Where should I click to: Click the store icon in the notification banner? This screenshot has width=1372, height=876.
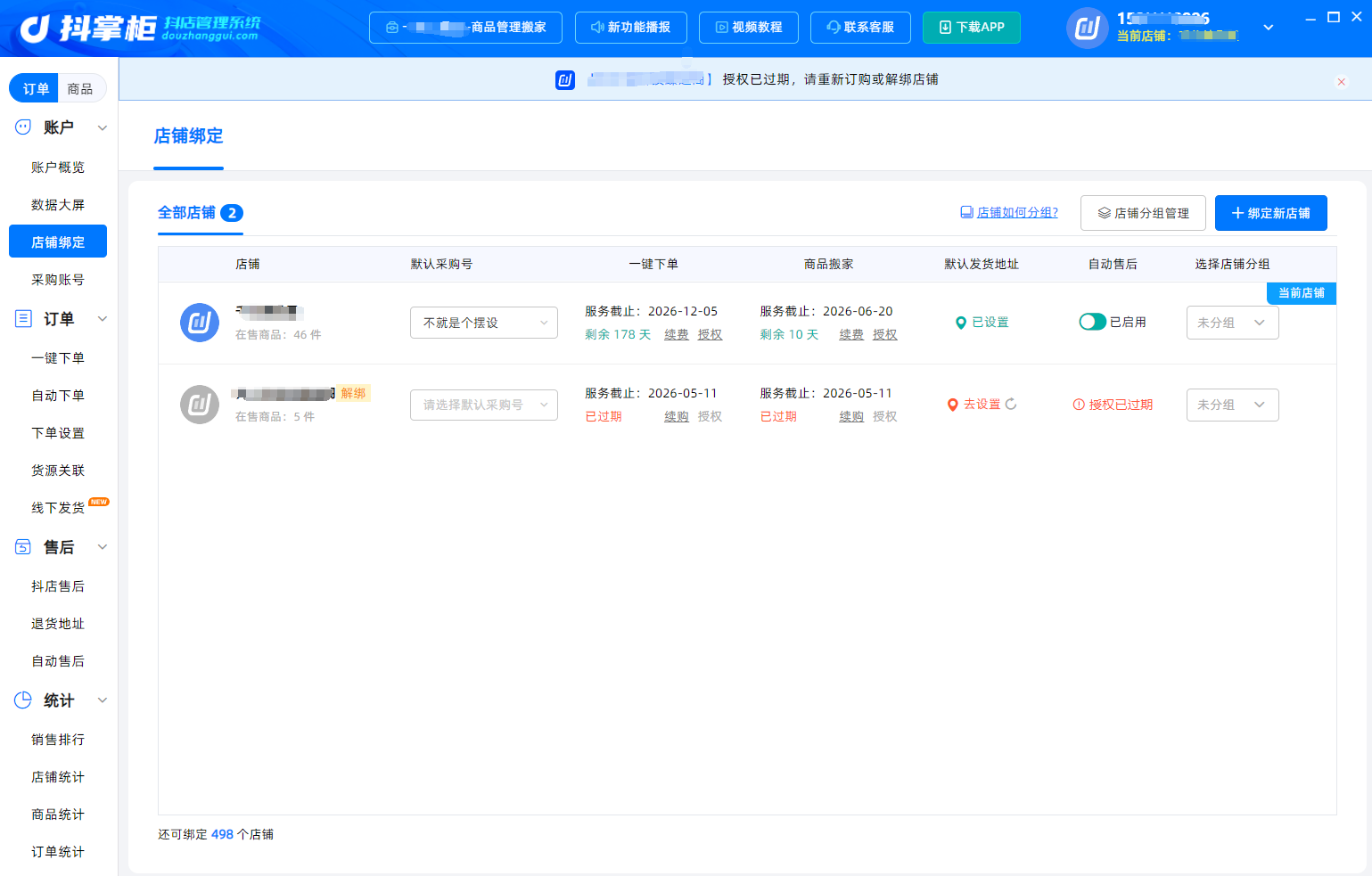click(x=565, y=80)
